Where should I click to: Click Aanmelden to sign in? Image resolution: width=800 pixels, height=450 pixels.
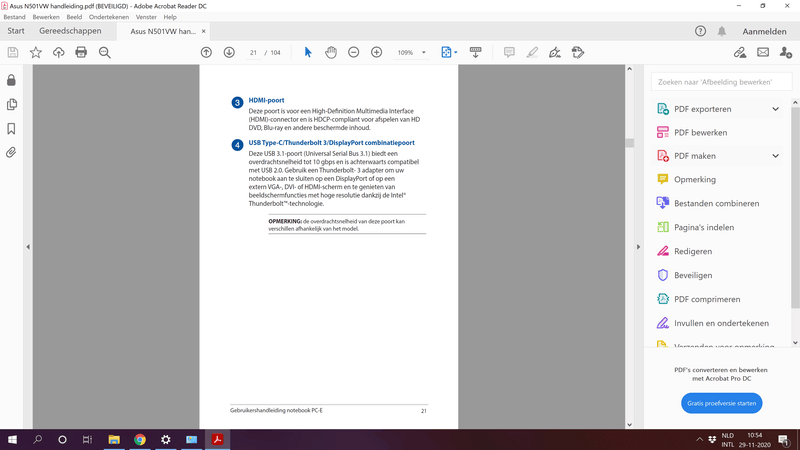(764, 31)
